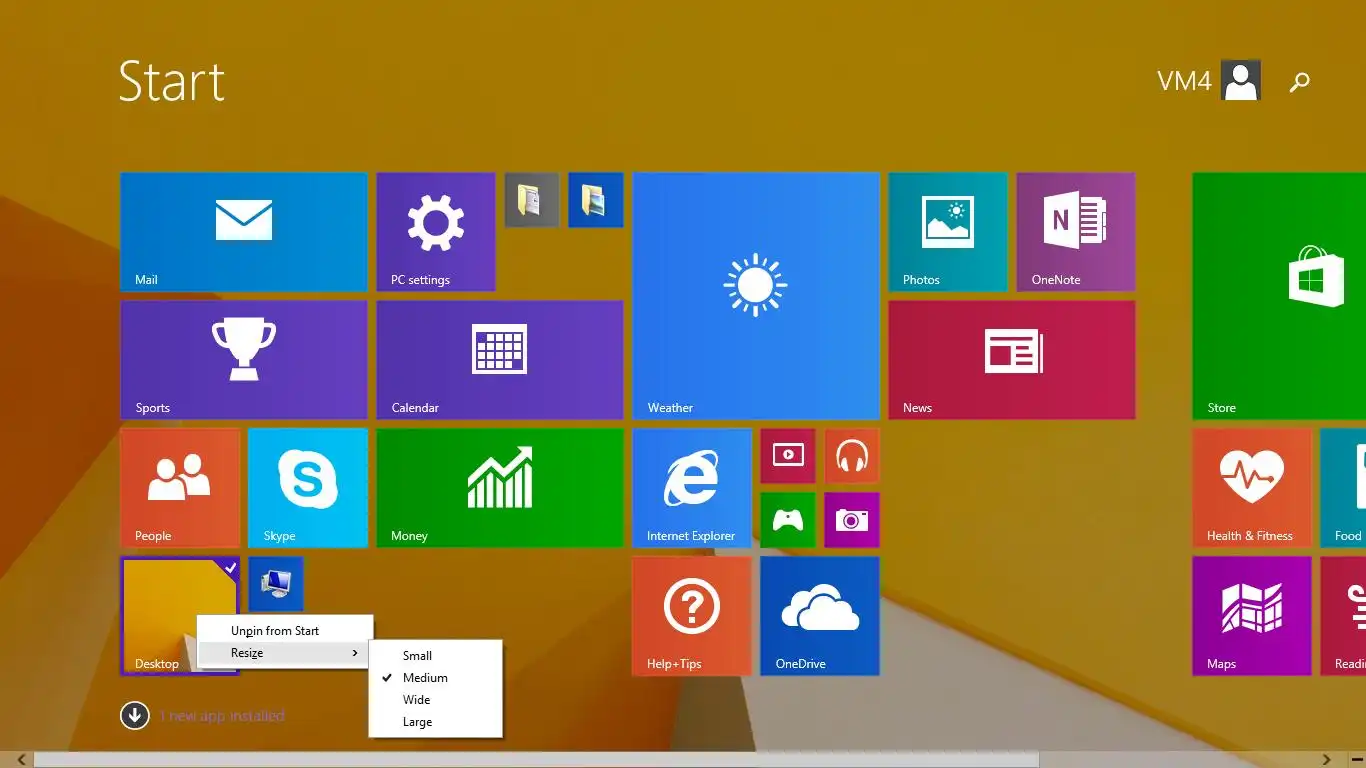The height and width of the screenshot is (768, 1366).
Task: Click the scrollbar right arrow
Action: click(1327, 760)
